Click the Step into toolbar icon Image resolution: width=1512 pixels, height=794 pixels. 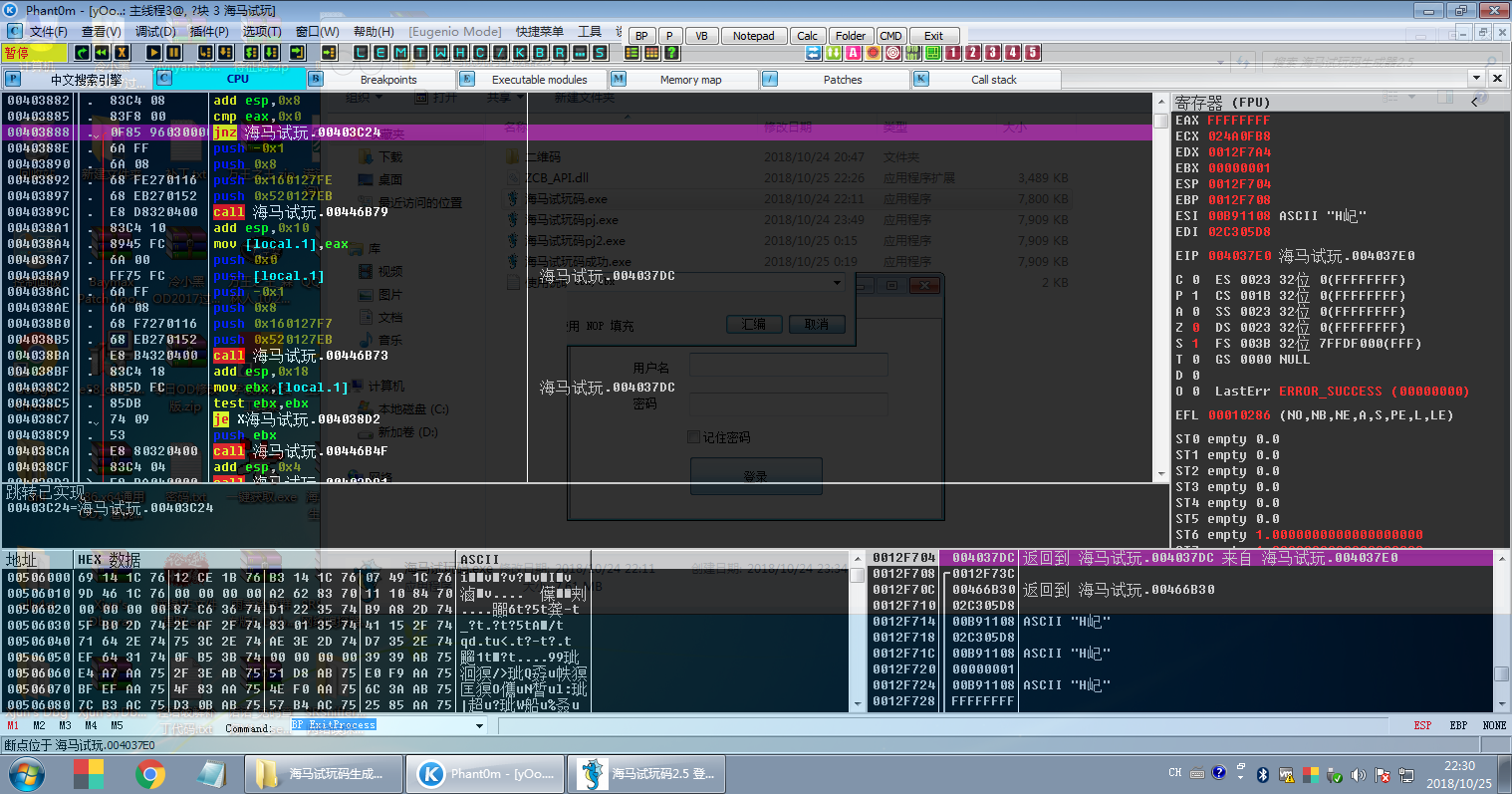coord(205,52)
